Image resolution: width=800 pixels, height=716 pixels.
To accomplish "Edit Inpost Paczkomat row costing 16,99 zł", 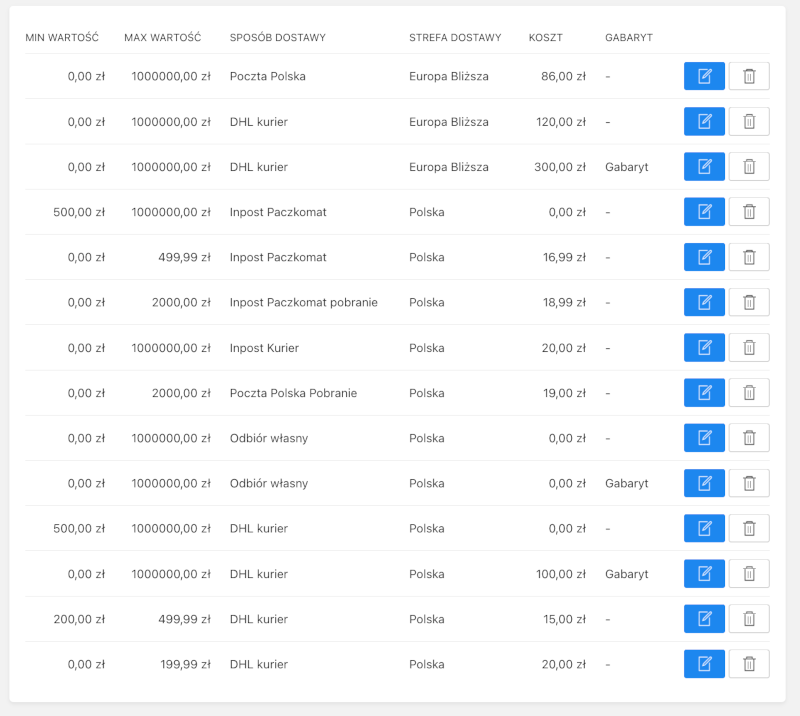I will tap(704, 257).
